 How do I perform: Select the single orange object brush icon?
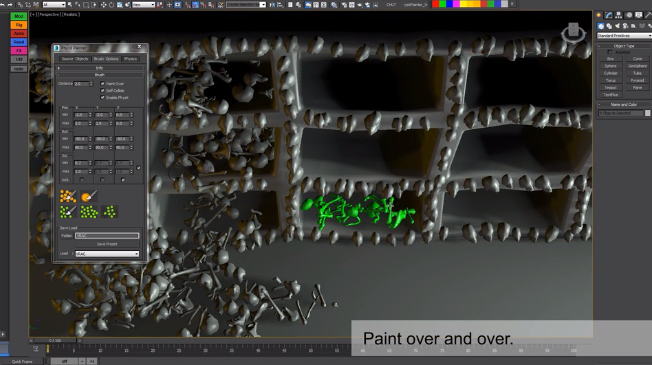89,196
